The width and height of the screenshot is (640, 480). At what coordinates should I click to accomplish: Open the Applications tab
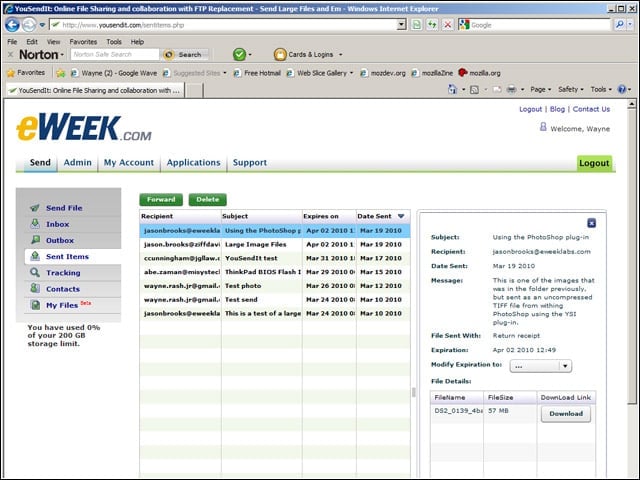(193, 162)
